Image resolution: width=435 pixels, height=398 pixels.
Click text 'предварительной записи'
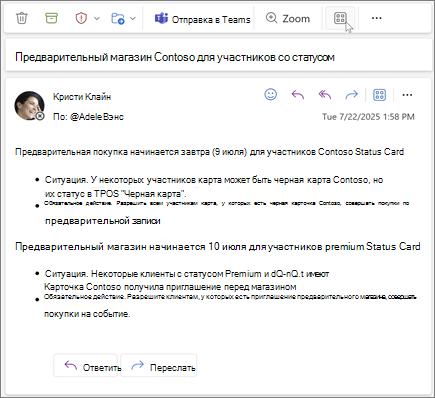click(103, 221)
